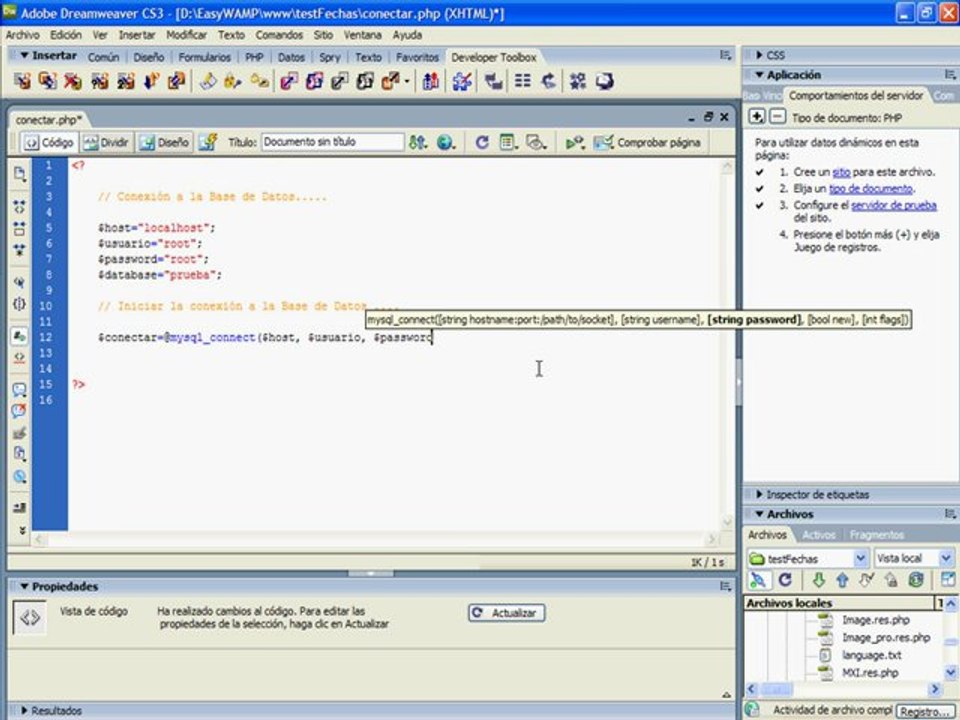This screenshot has width=960, height=720.
Task: Collapse the Archivos panel
Action: (759, 514)
